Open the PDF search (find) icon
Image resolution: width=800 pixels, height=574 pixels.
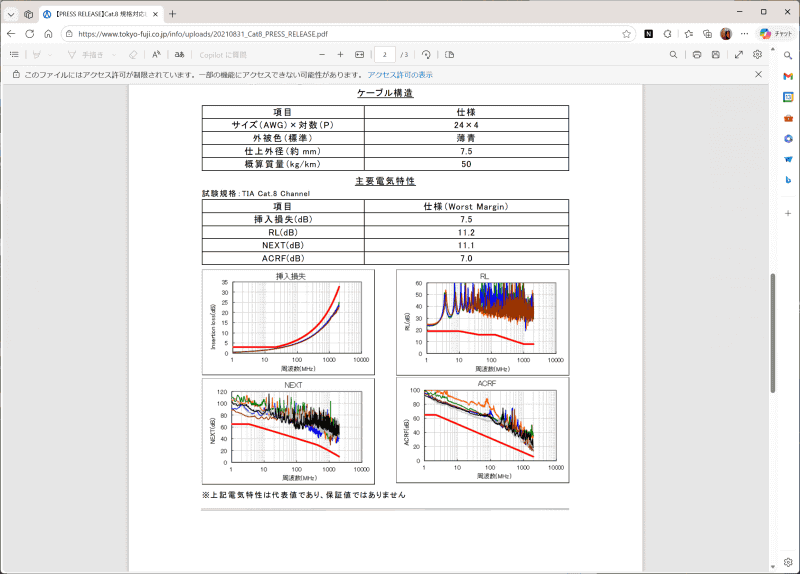click(673, 55)
